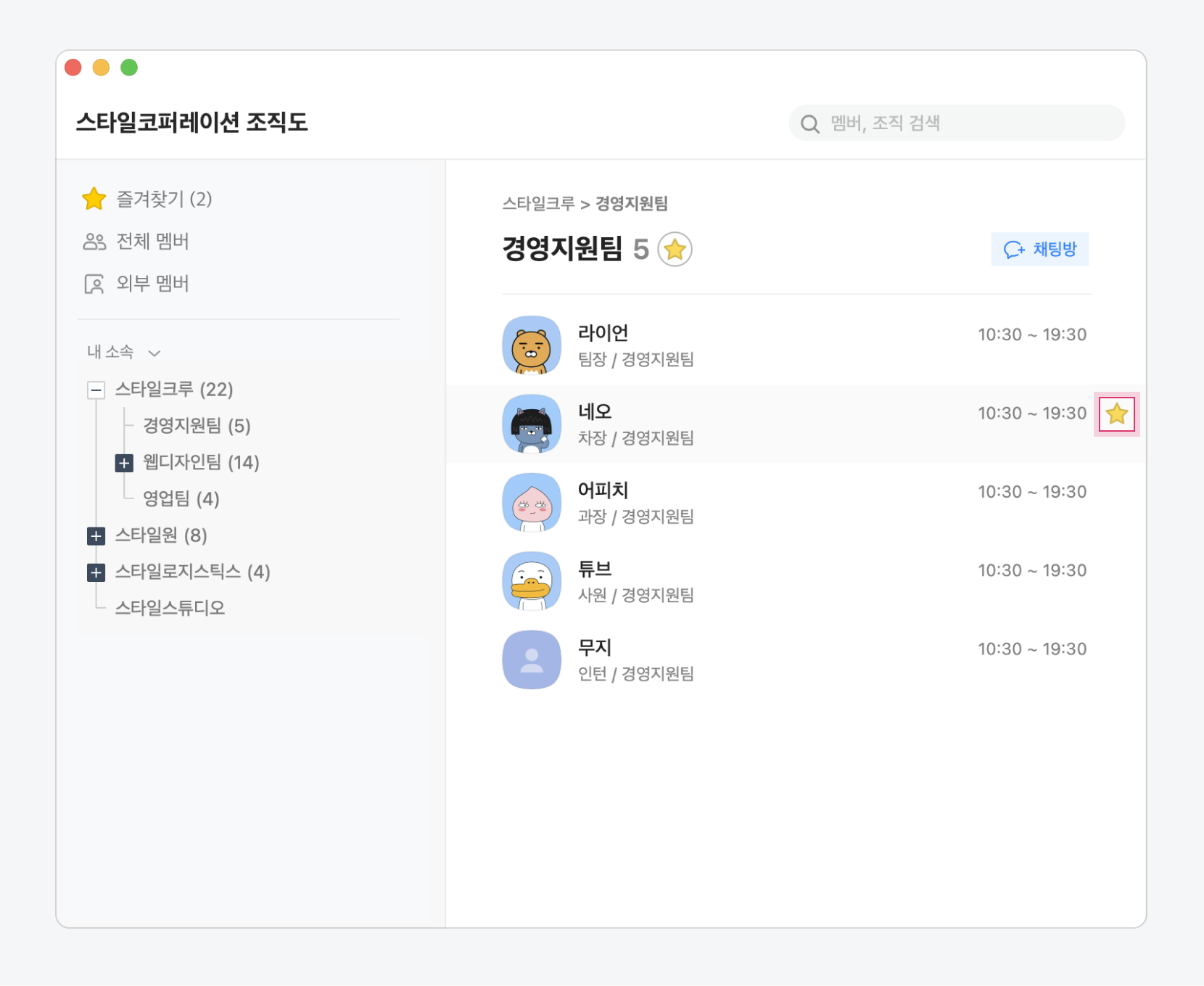Click 스타일크루 in the breadcrumb
1204x986 pixels.
[x=538, y=204]
